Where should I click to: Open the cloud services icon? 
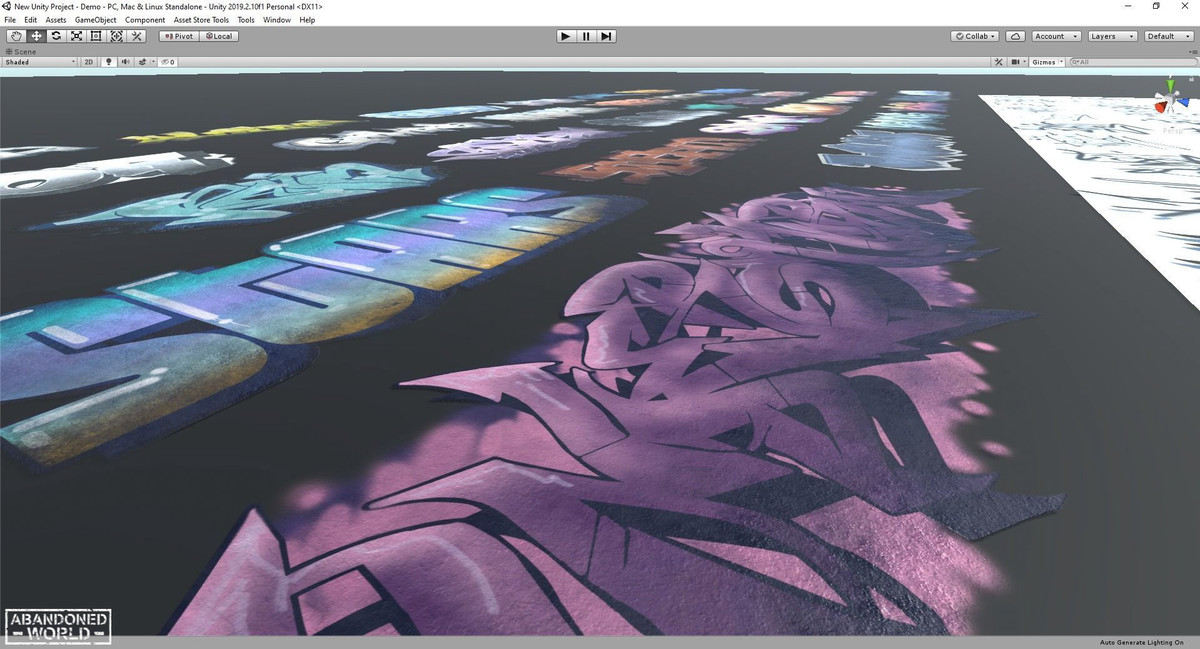[1015, 36]
